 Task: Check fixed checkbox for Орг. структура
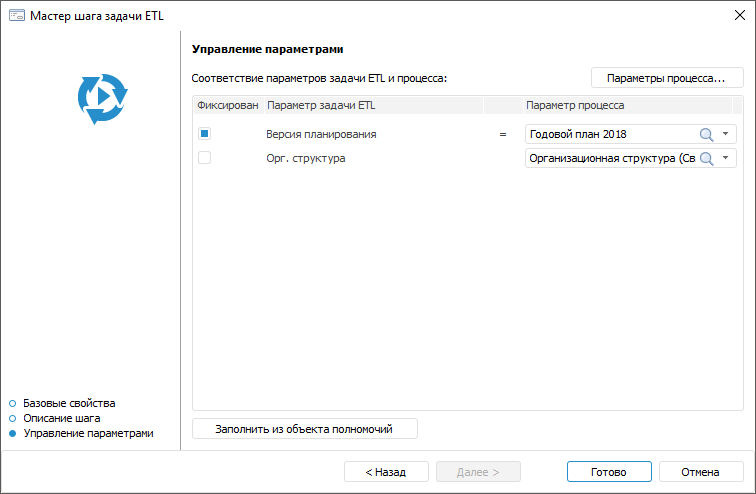coord(204,158)
